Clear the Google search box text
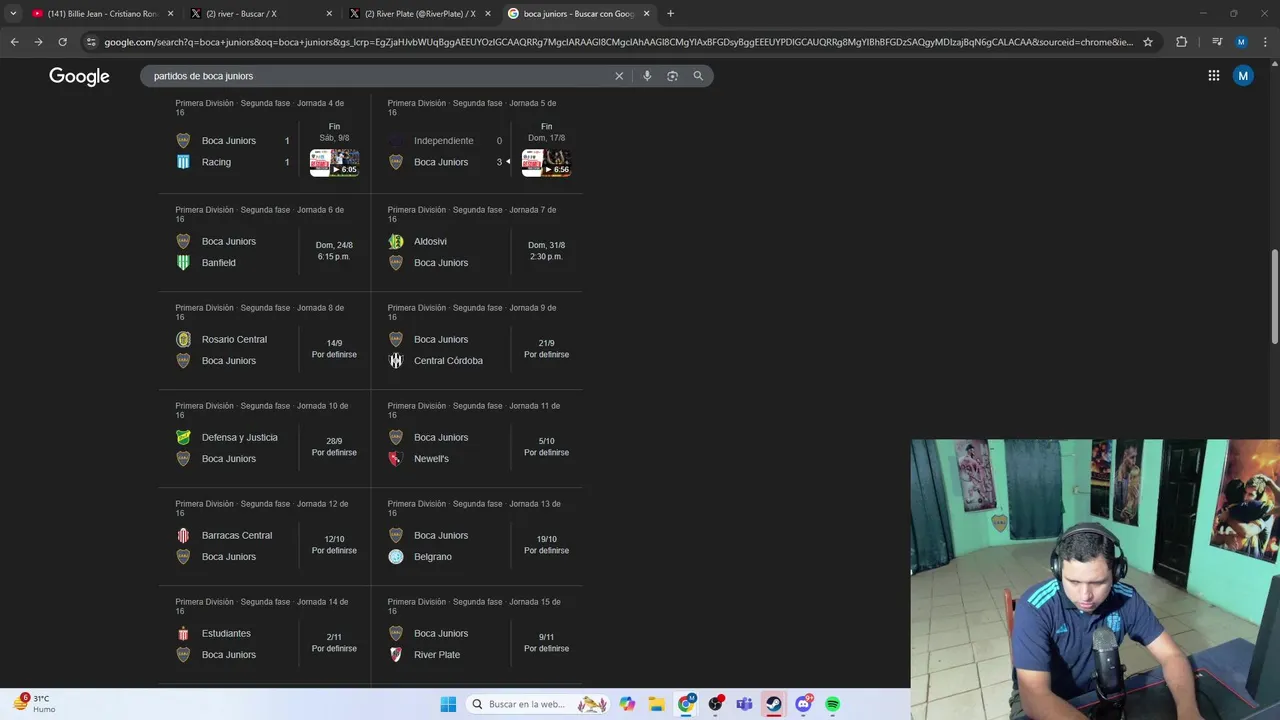1280x720 pixels. pos(619,76)
